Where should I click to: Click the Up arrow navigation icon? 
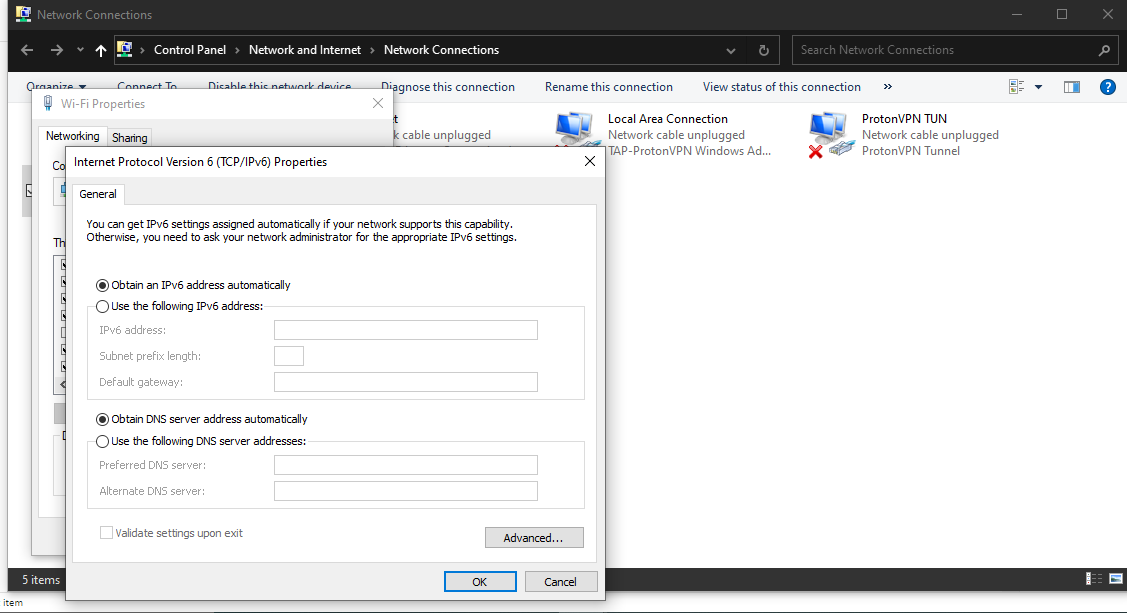tap(101, 50)
